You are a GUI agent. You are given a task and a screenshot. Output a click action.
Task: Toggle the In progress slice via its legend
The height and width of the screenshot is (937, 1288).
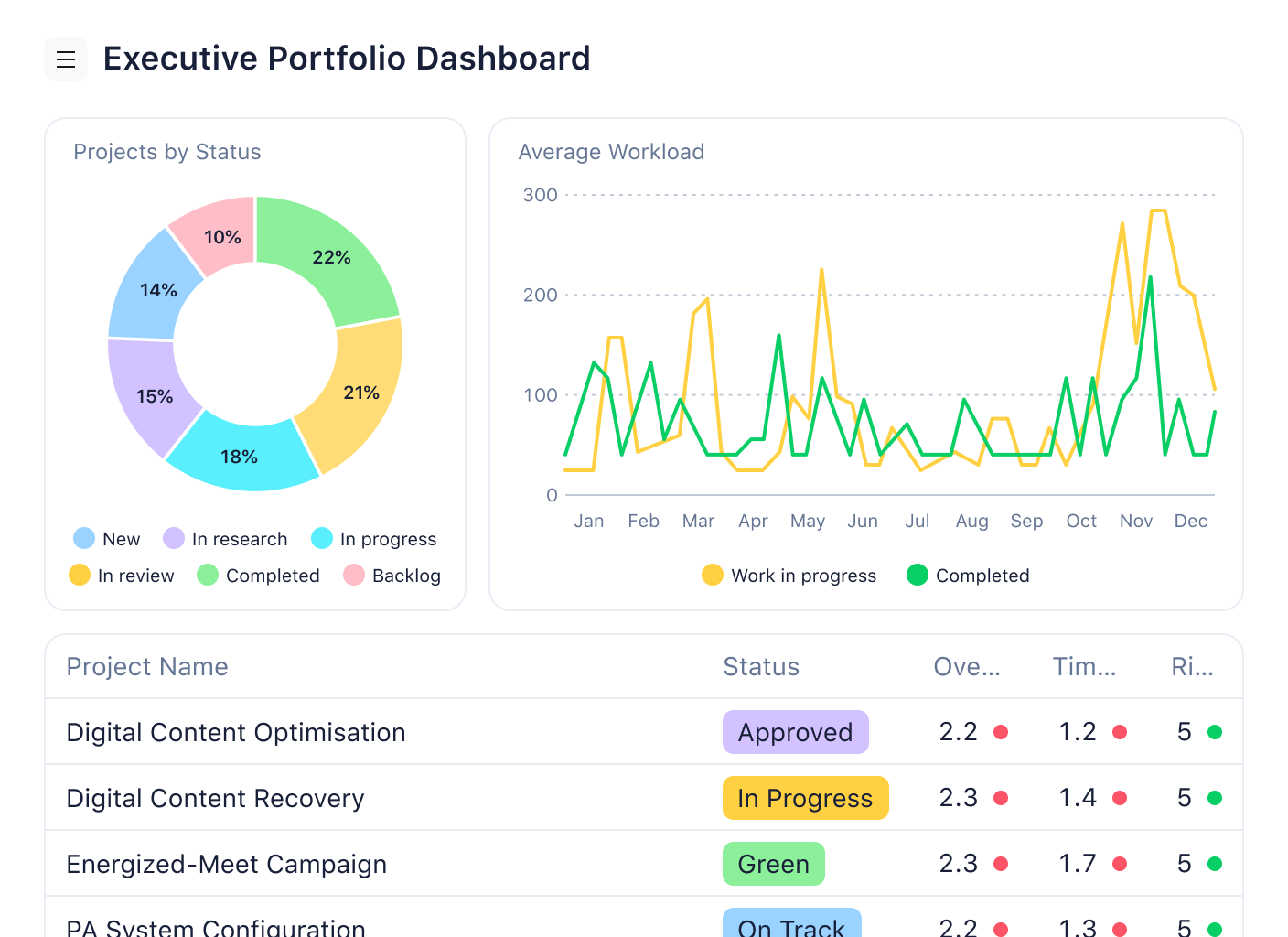point(322,539)
